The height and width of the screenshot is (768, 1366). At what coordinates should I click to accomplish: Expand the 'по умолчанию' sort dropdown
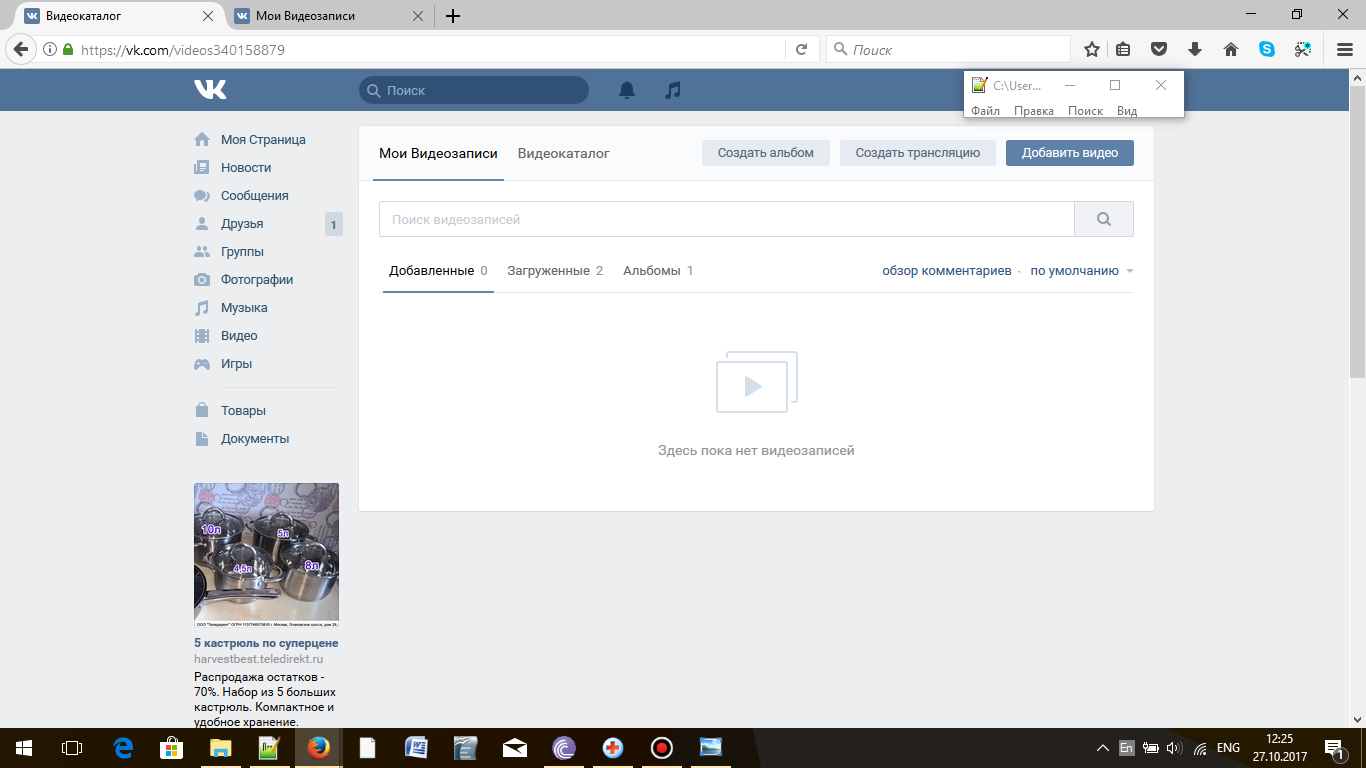tap(1082, 271)
